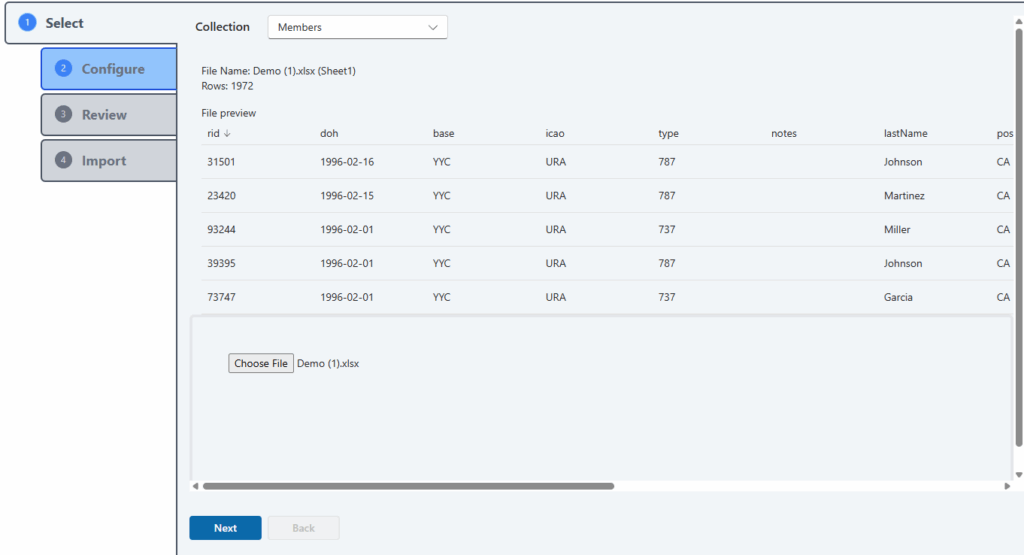Click the vertical scrollbar thumb

(1018, 238)
